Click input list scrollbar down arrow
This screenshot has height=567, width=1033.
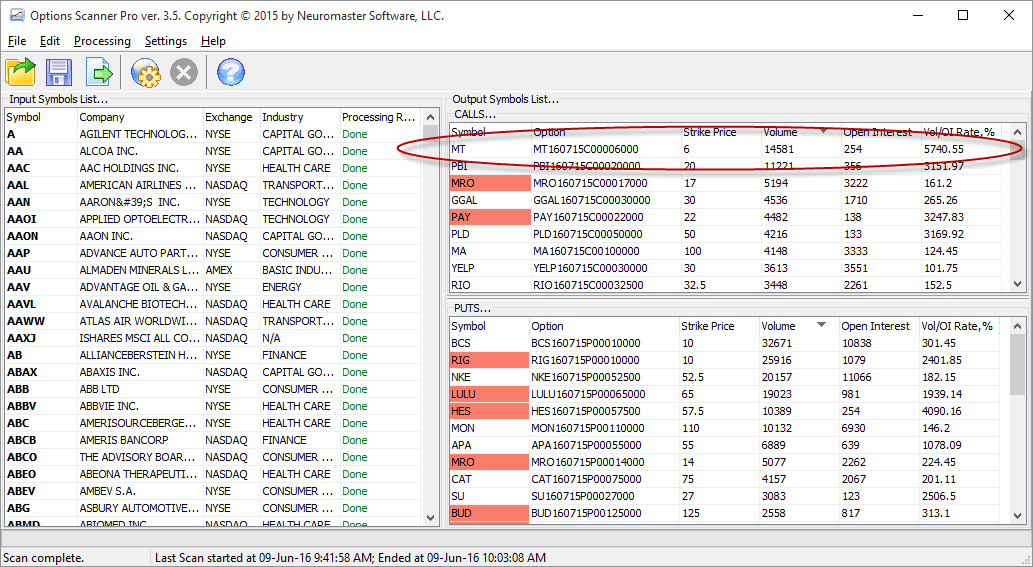click(x=431, y=518)
